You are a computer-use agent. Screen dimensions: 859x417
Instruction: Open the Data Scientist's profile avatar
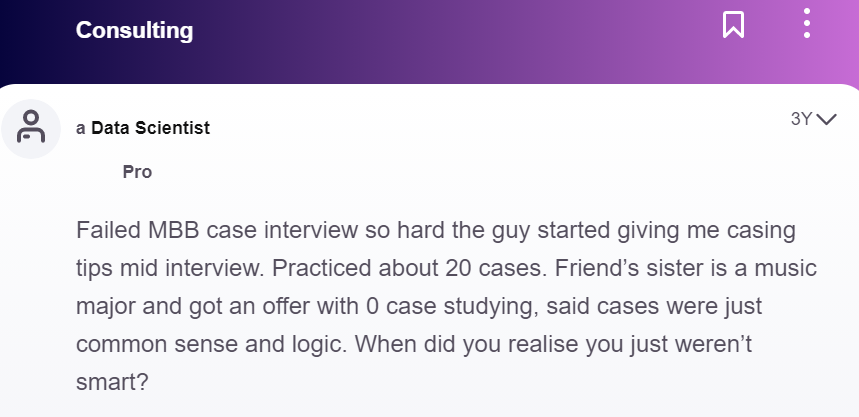[x=31, y=129]
